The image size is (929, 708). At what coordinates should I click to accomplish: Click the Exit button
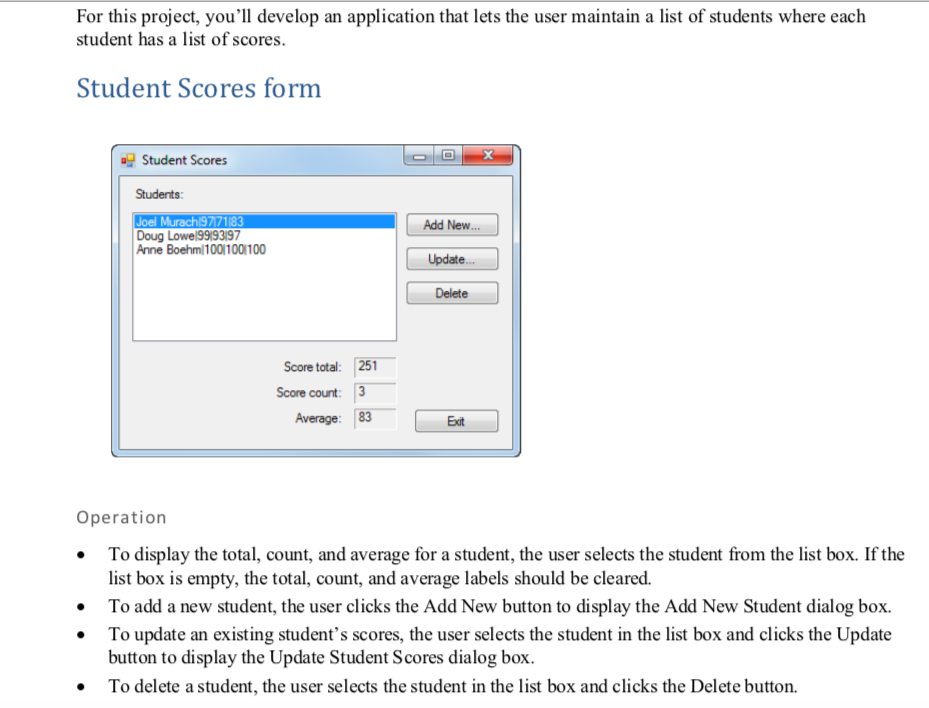click(x=455, y=420)
